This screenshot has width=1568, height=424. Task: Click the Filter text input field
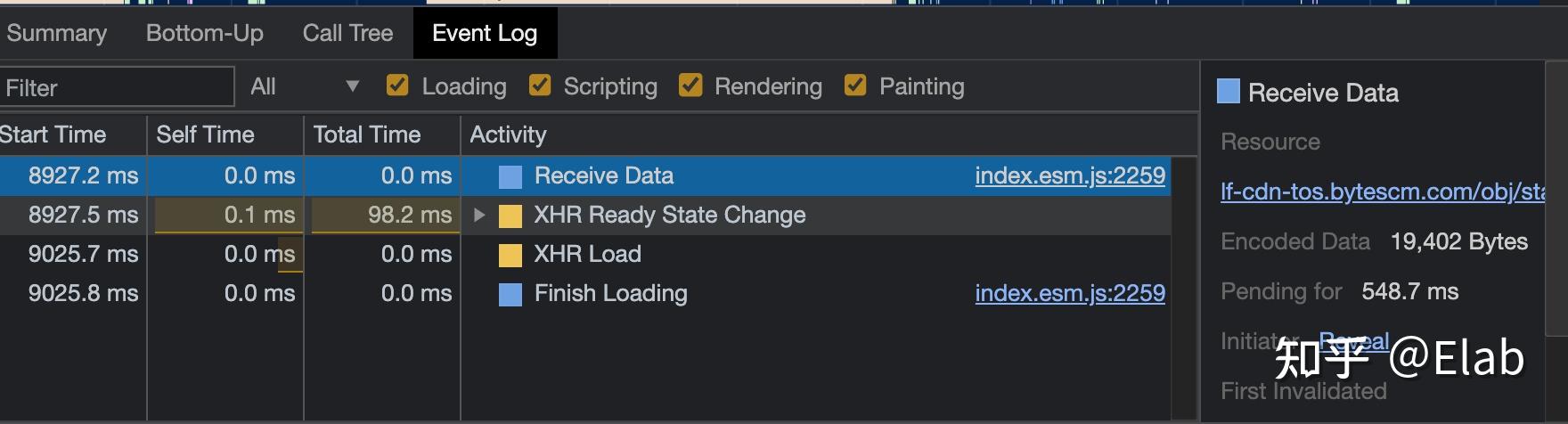tap(116, 87)
